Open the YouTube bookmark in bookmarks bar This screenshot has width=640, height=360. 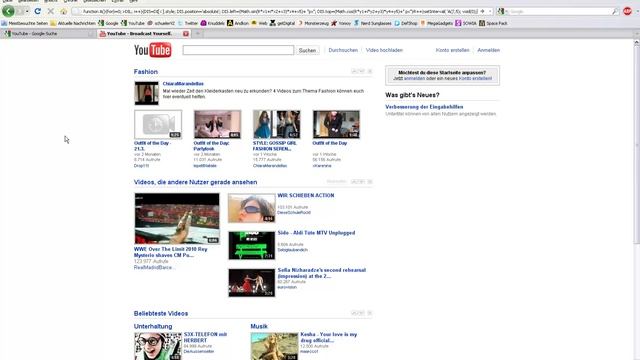tap(133, 23)
